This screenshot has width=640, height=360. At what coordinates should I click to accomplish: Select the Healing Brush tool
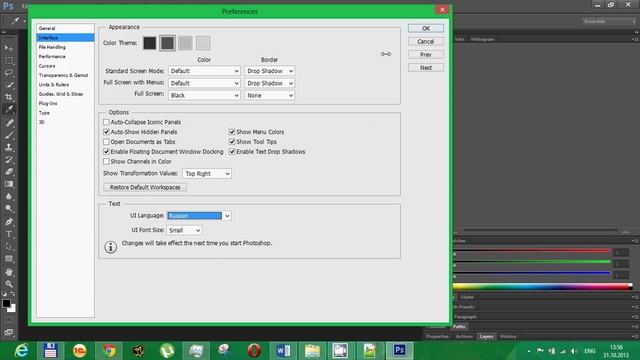click(x=9, y=122)
